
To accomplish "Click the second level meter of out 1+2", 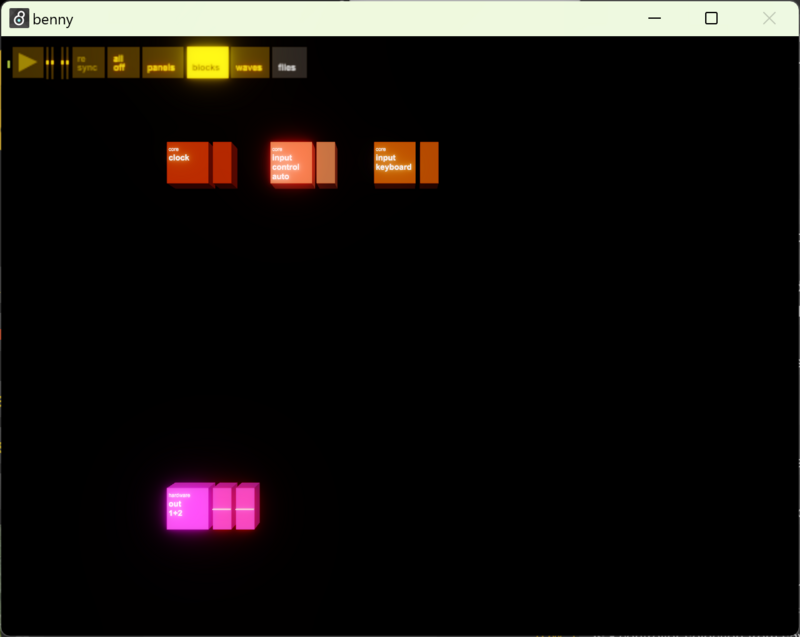I will click(245, 508).
